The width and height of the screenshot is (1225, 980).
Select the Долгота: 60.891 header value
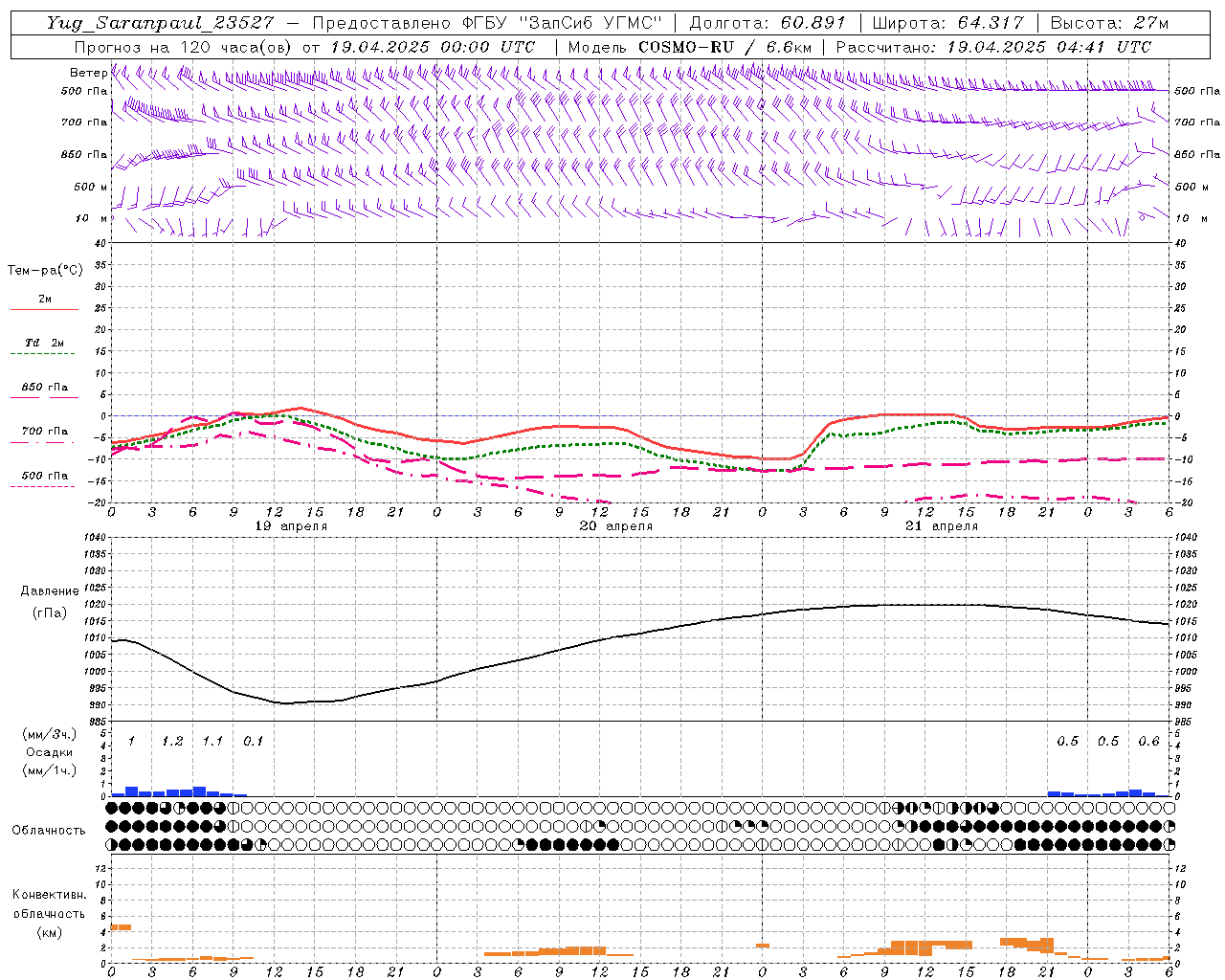[x=768, y=23]
